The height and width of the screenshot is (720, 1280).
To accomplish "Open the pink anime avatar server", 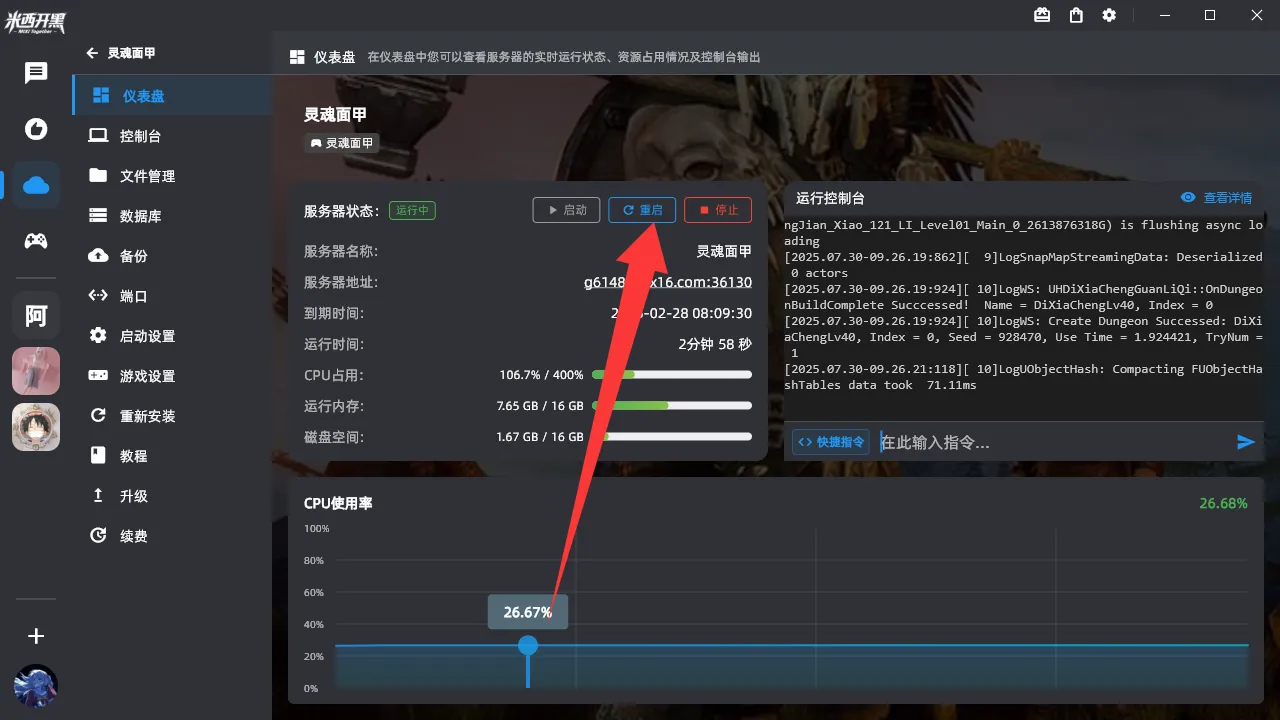I will [x=36, y=372].
